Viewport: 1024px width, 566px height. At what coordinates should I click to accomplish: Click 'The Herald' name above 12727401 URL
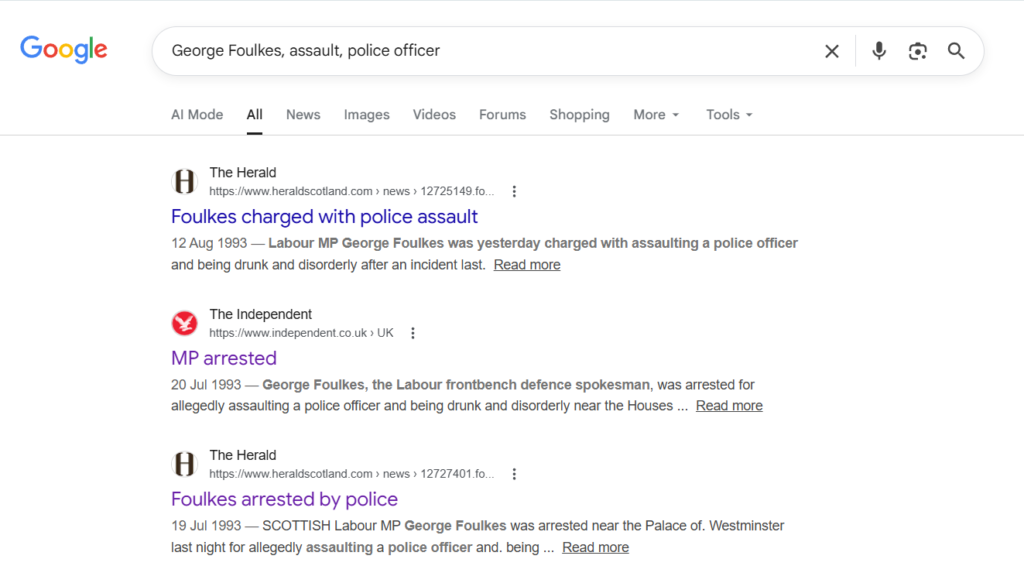point(243,456)
